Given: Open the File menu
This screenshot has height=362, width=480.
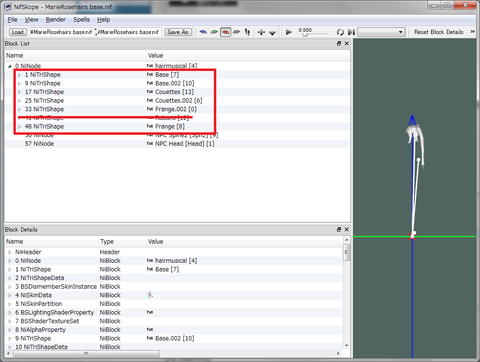Looking at the screenshot, I should tap(12, 20).
